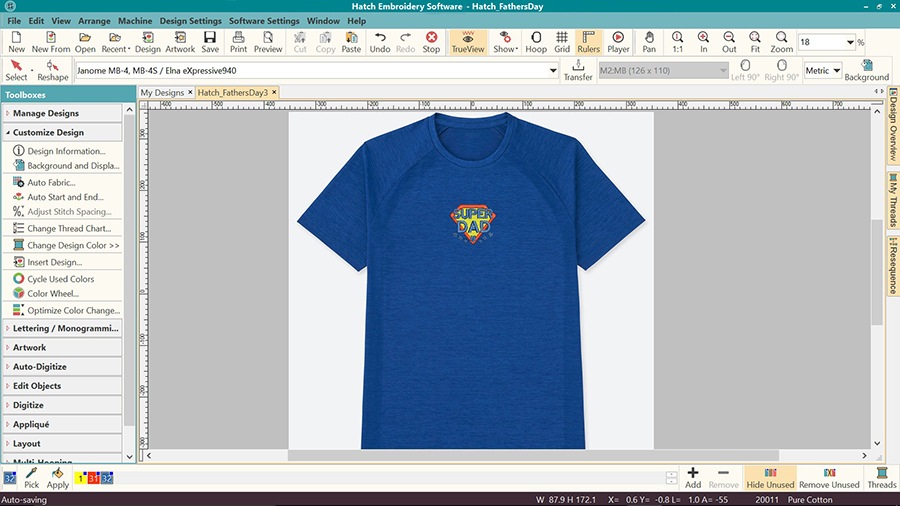Expand the Lettering / Monogramming toolbox

[x=65, y=328]
